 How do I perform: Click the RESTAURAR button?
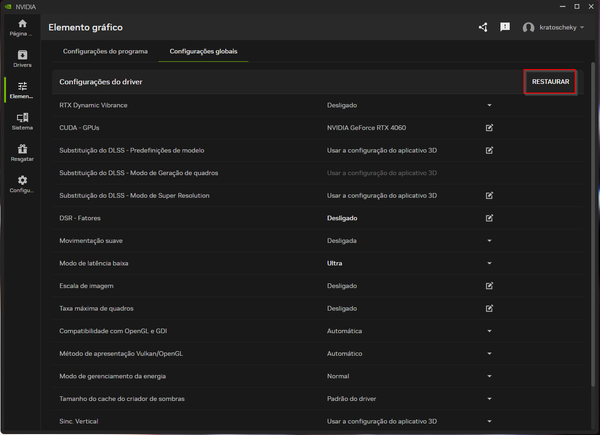click(x=551, y=82)
